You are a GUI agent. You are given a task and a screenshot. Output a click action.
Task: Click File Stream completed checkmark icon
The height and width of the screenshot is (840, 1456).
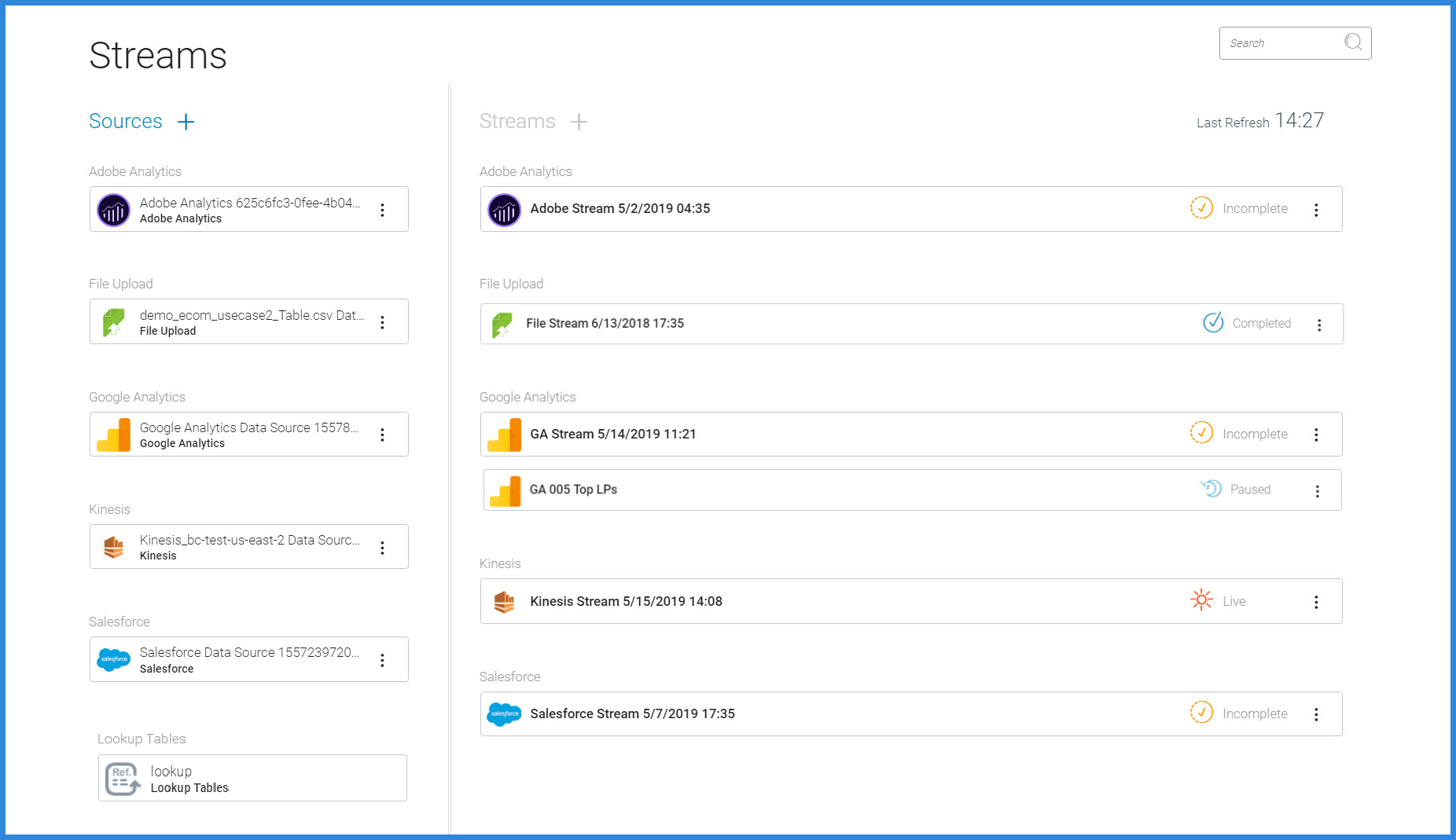tap(1213, 322)
